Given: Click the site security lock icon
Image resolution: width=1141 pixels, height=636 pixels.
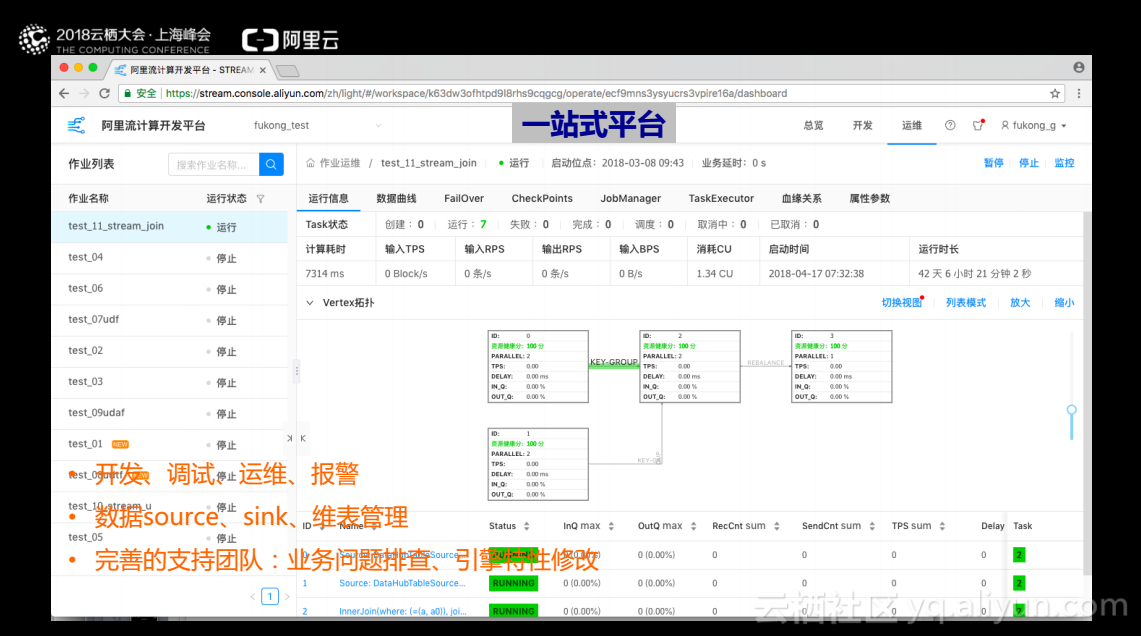Looking at the screenshot, I should point(128,93).
